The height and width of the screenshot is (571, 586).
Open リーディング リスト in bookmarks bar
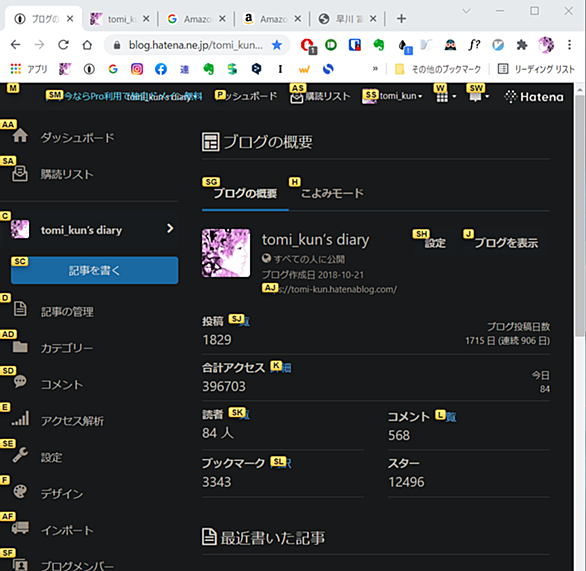[537, 69]
